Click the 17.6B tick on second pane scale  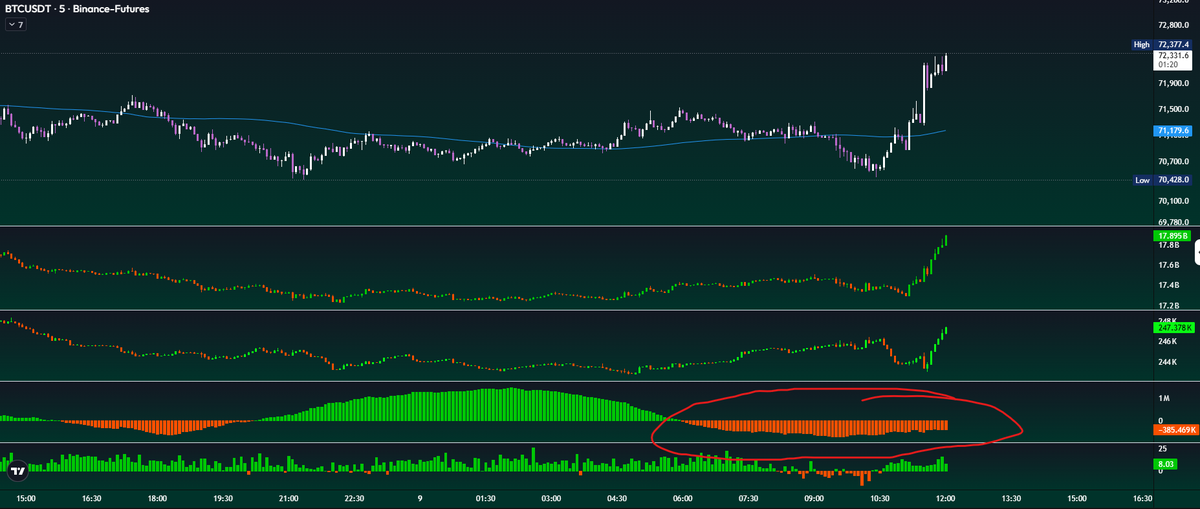1167,265
